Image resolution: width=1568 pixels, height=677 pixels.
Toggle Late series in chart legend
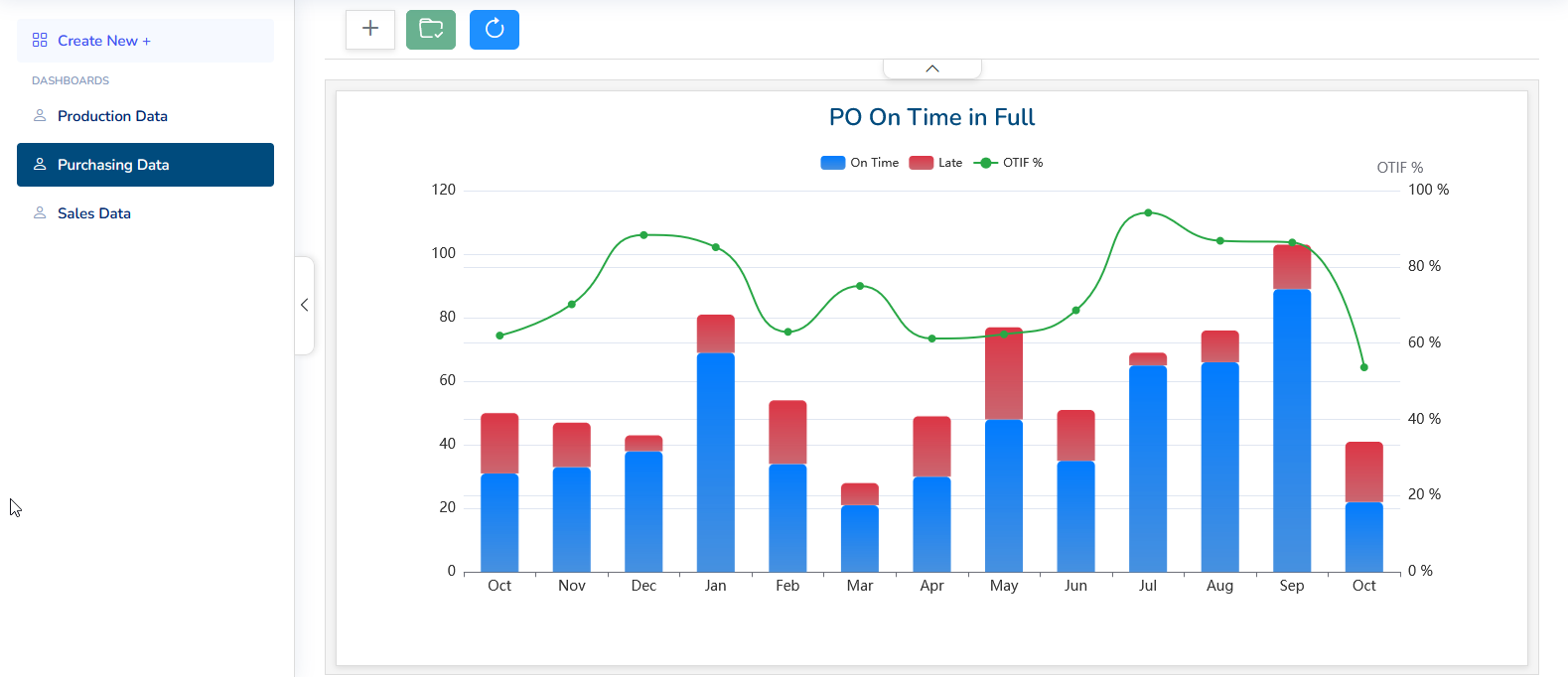click(935, 163)
